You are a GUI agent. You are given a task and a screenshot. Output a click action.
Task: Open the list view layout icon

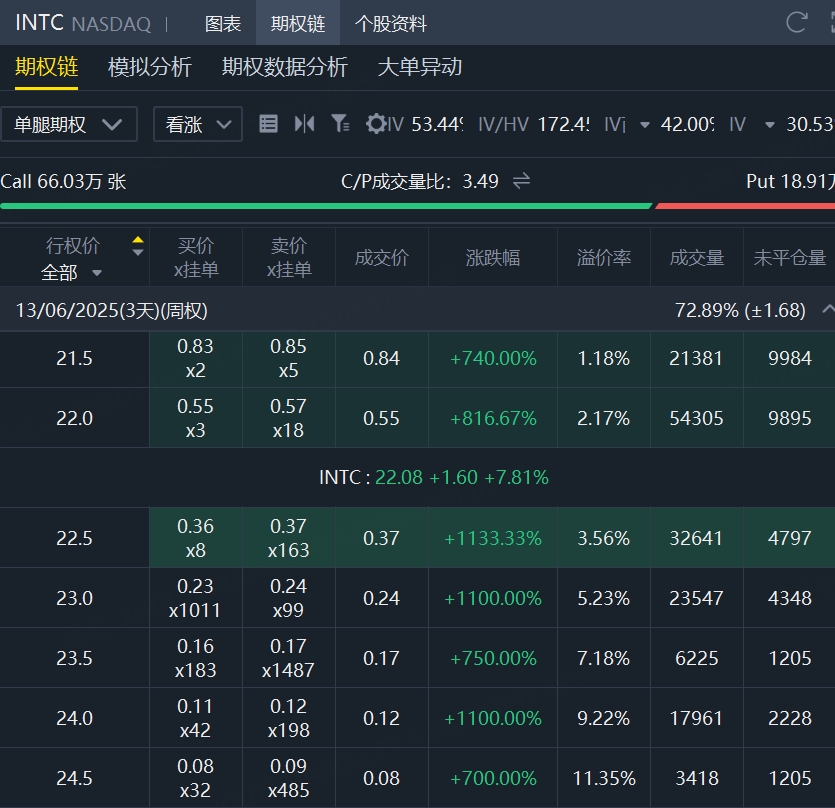pos(268,124)
